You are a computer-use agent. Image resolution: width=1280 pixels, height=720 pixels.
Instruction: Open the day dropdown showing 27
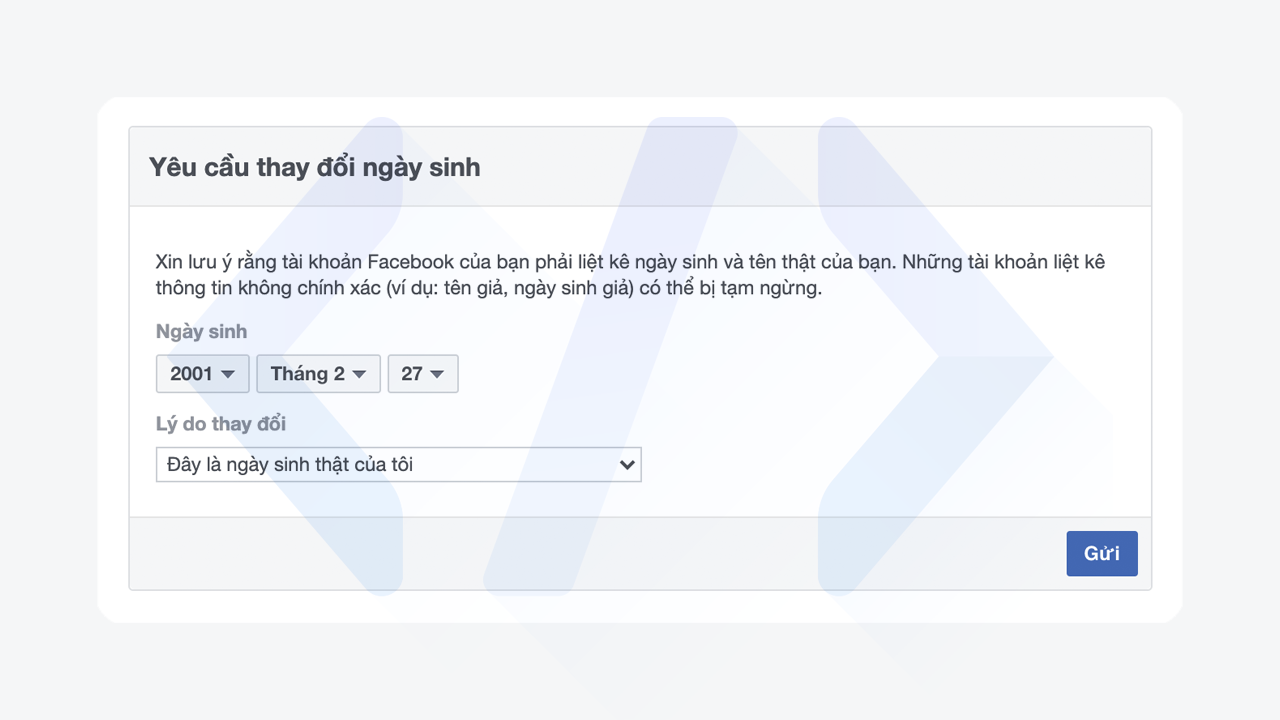pos(422,373)
